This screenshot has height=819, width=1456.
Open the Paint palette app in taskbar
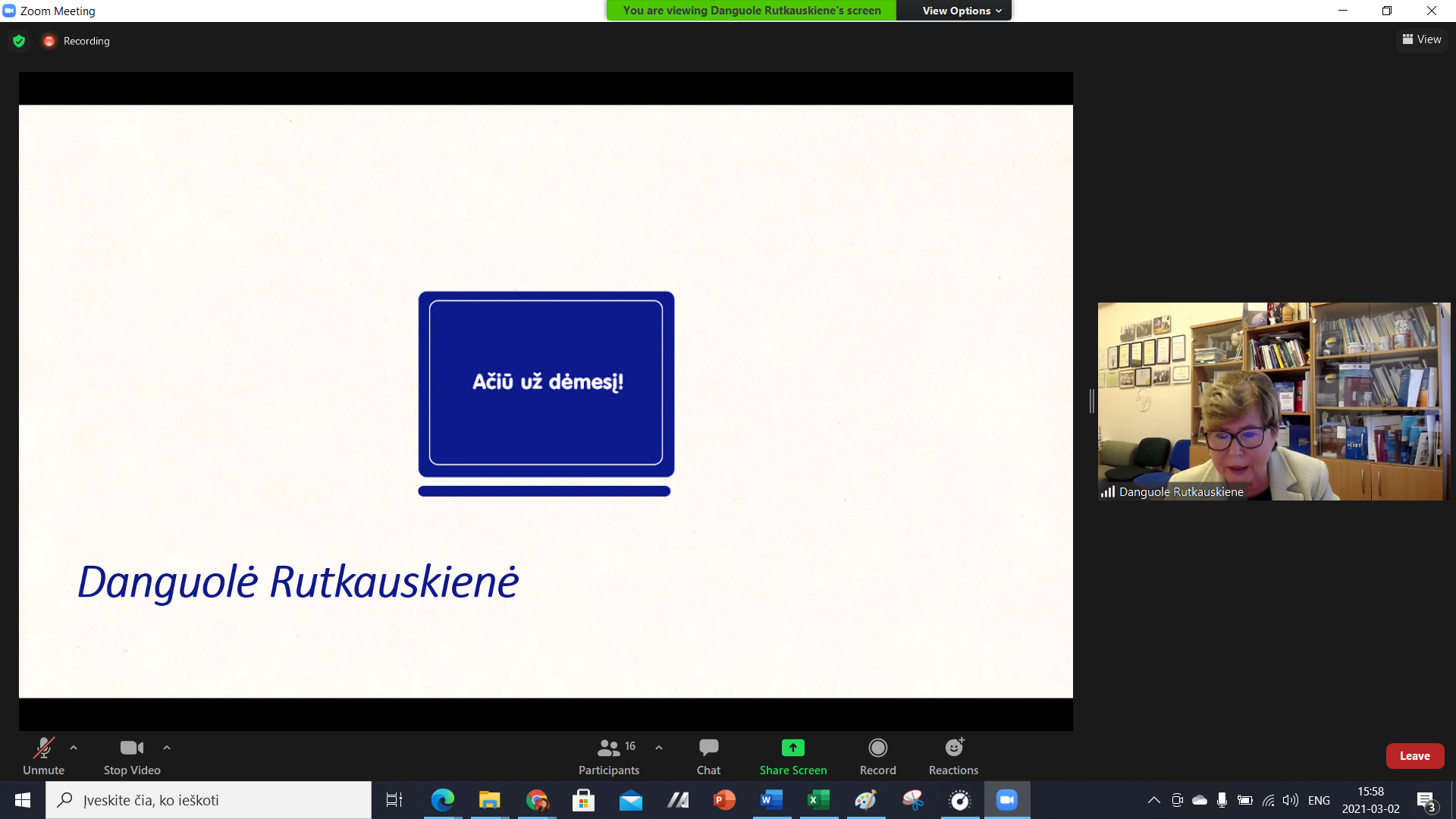[x=866, y=800]
